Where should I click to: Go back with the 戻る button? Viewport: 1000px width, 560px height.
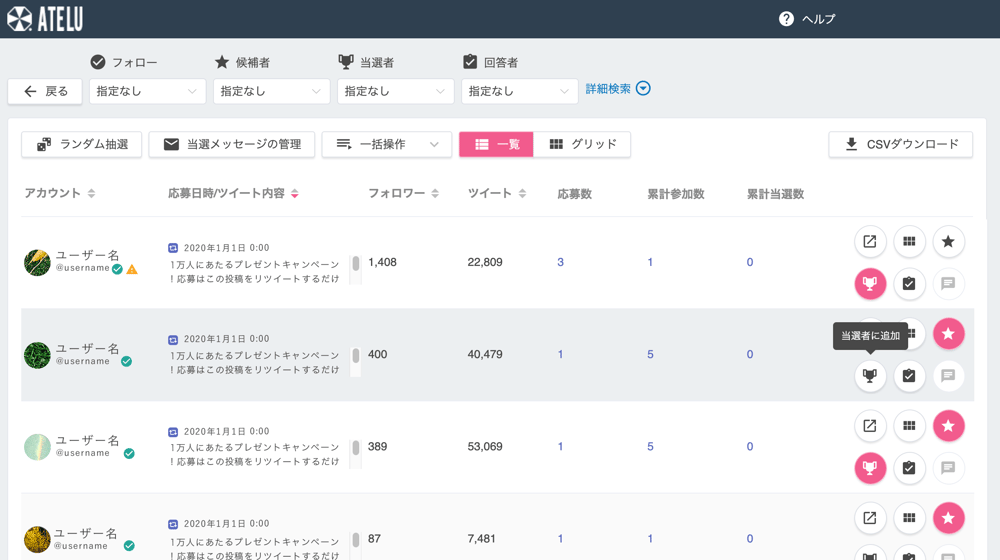coord(45,91)
